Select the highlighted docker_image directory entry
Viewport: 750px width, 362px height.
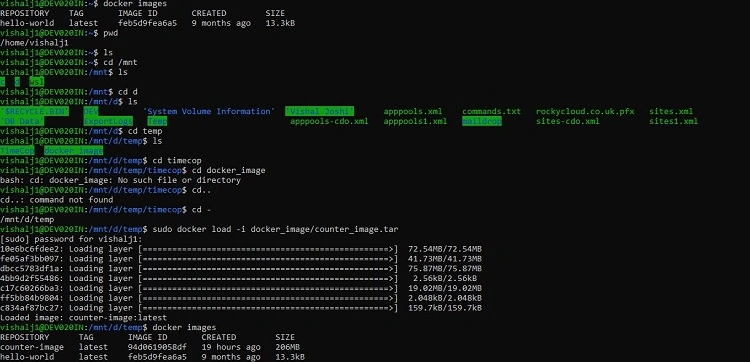pos(74,151)
